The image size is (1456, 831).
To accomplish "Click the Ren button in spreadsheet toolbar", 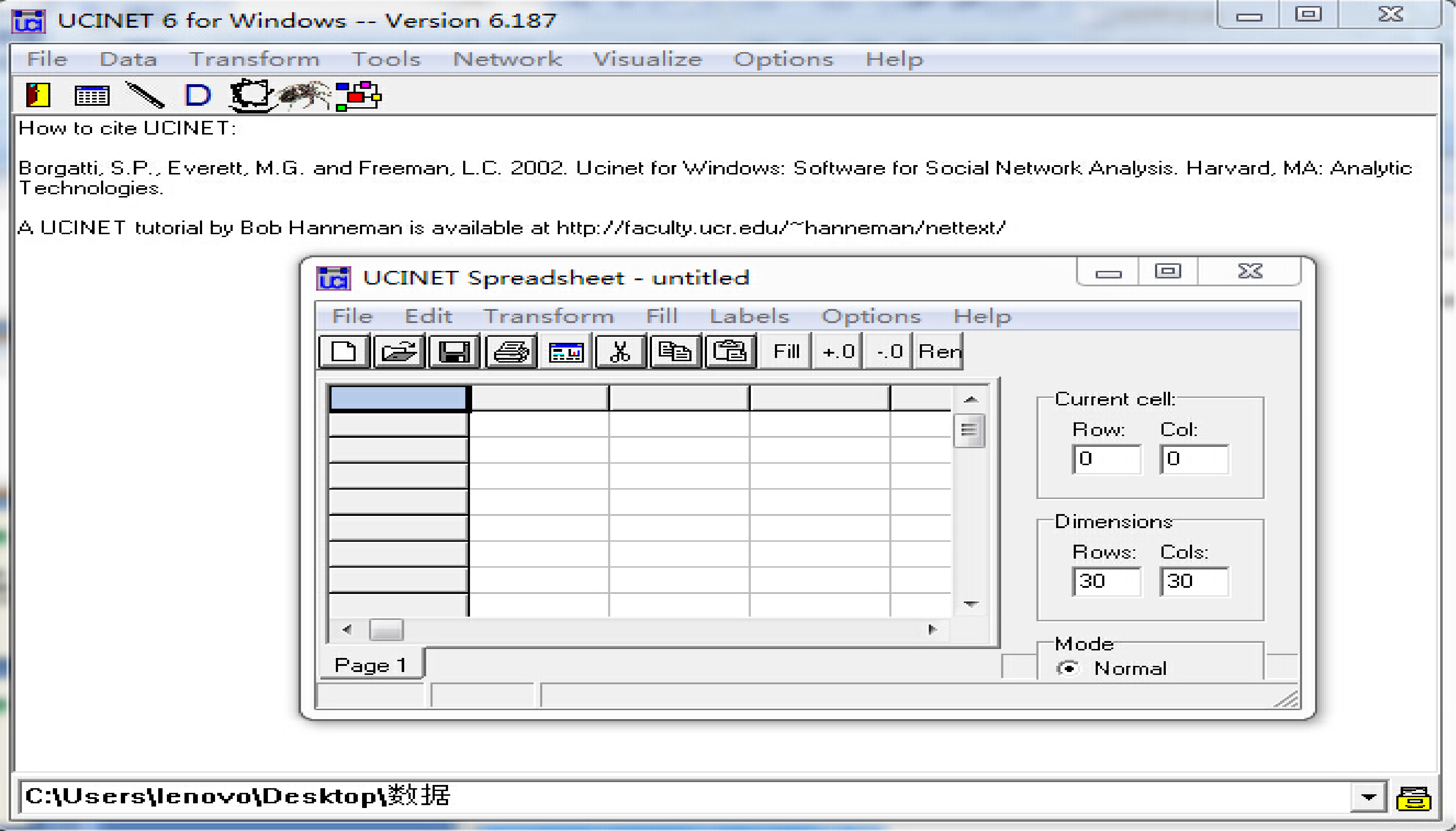I will coord(939,351).
